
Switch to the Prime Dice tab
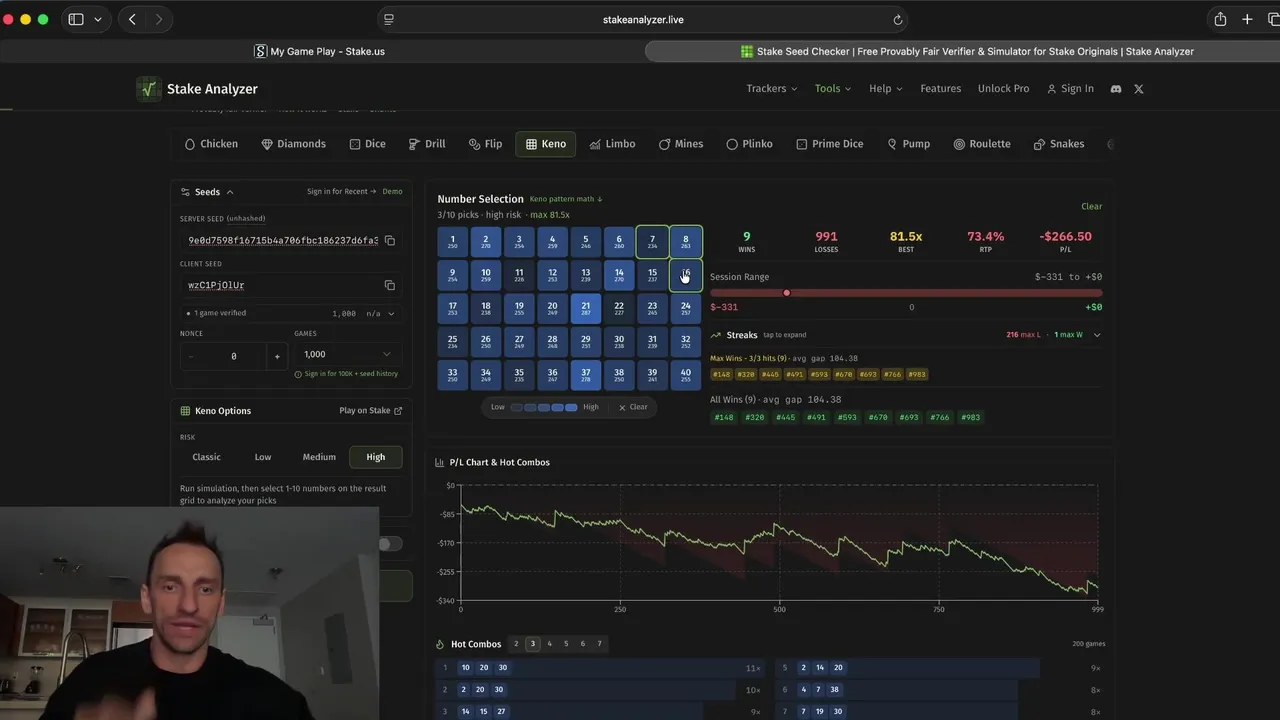[830, 144]
